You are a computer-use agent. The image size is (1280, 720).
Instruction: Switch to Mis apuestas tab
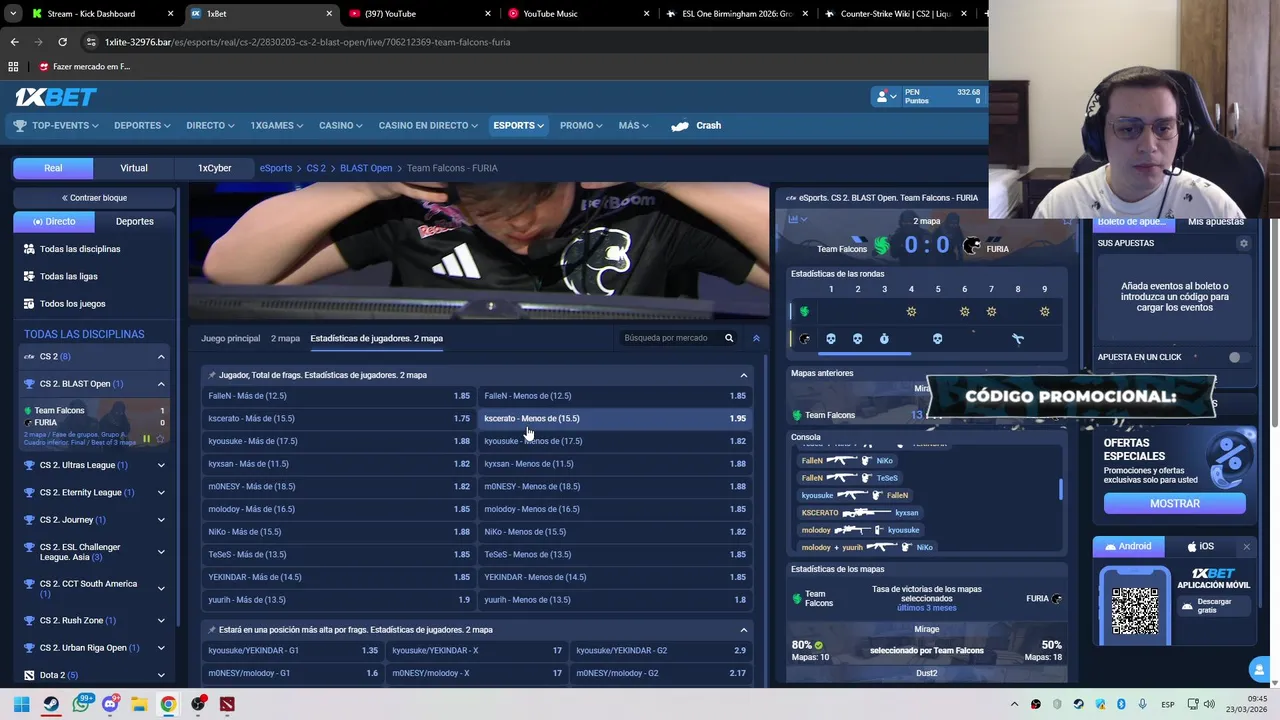[1215, 222]
